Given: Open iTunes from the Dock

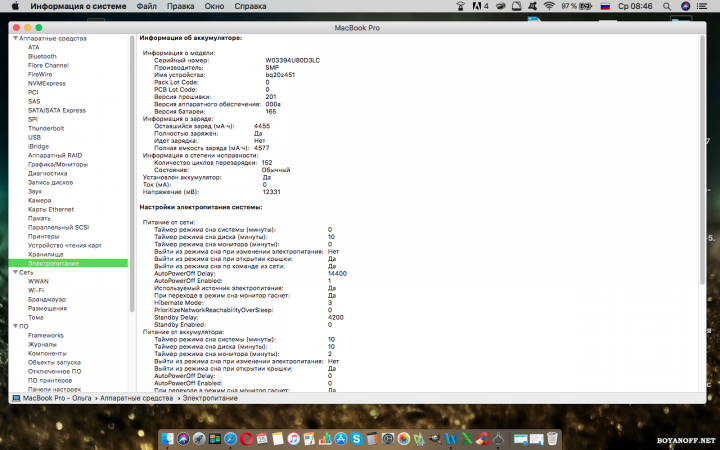Looking at the screenshot, I should pos(293,439).
